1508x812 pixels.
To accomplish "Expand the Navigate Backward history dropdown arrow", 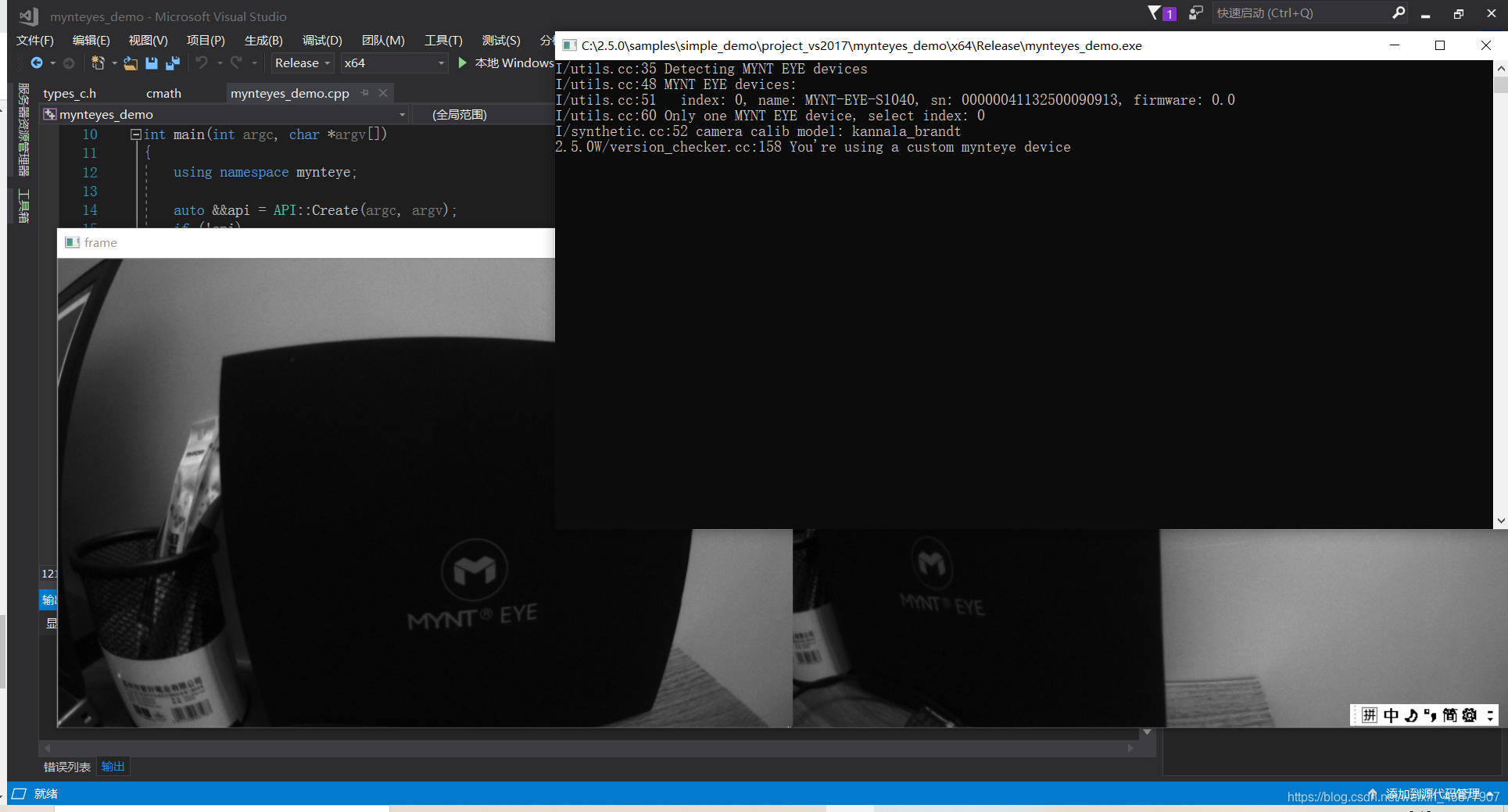I will (52, 63).
